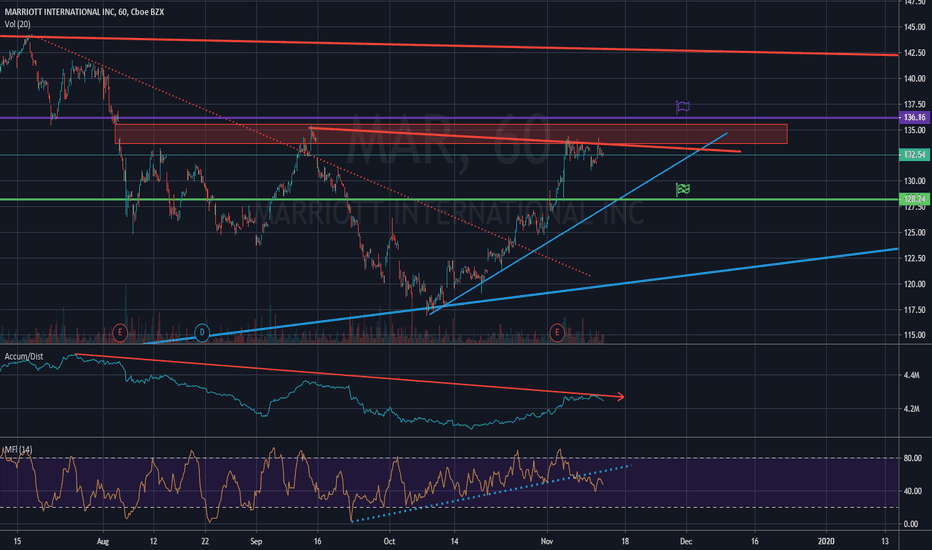This screenshot has height=550, width=932.
Task: Click the 18 date label on time axis
Action: [x=625, y=541]
